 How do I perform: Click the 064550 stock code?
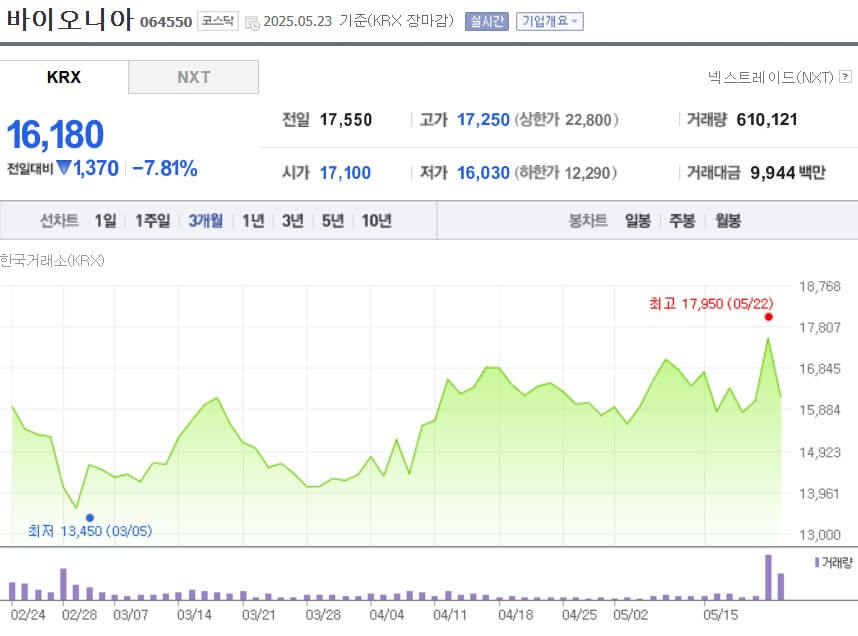point(166,22)
